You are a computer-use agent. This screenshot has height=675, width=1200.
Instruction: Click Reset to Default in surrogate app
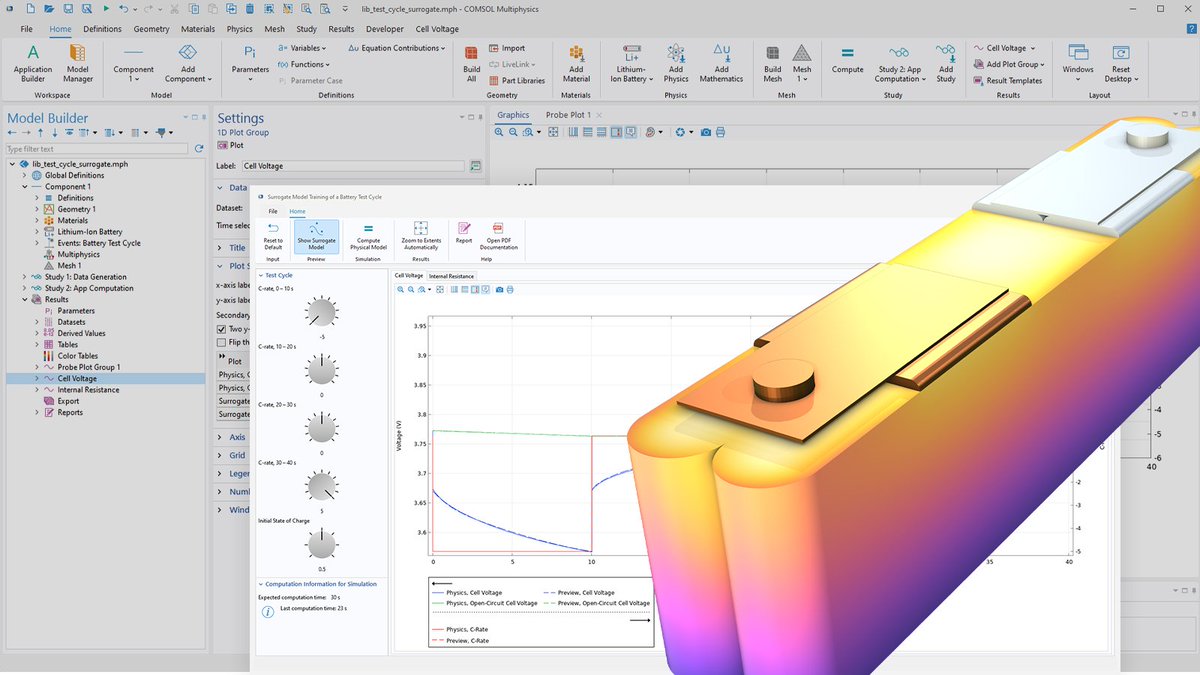pos(273,236)
